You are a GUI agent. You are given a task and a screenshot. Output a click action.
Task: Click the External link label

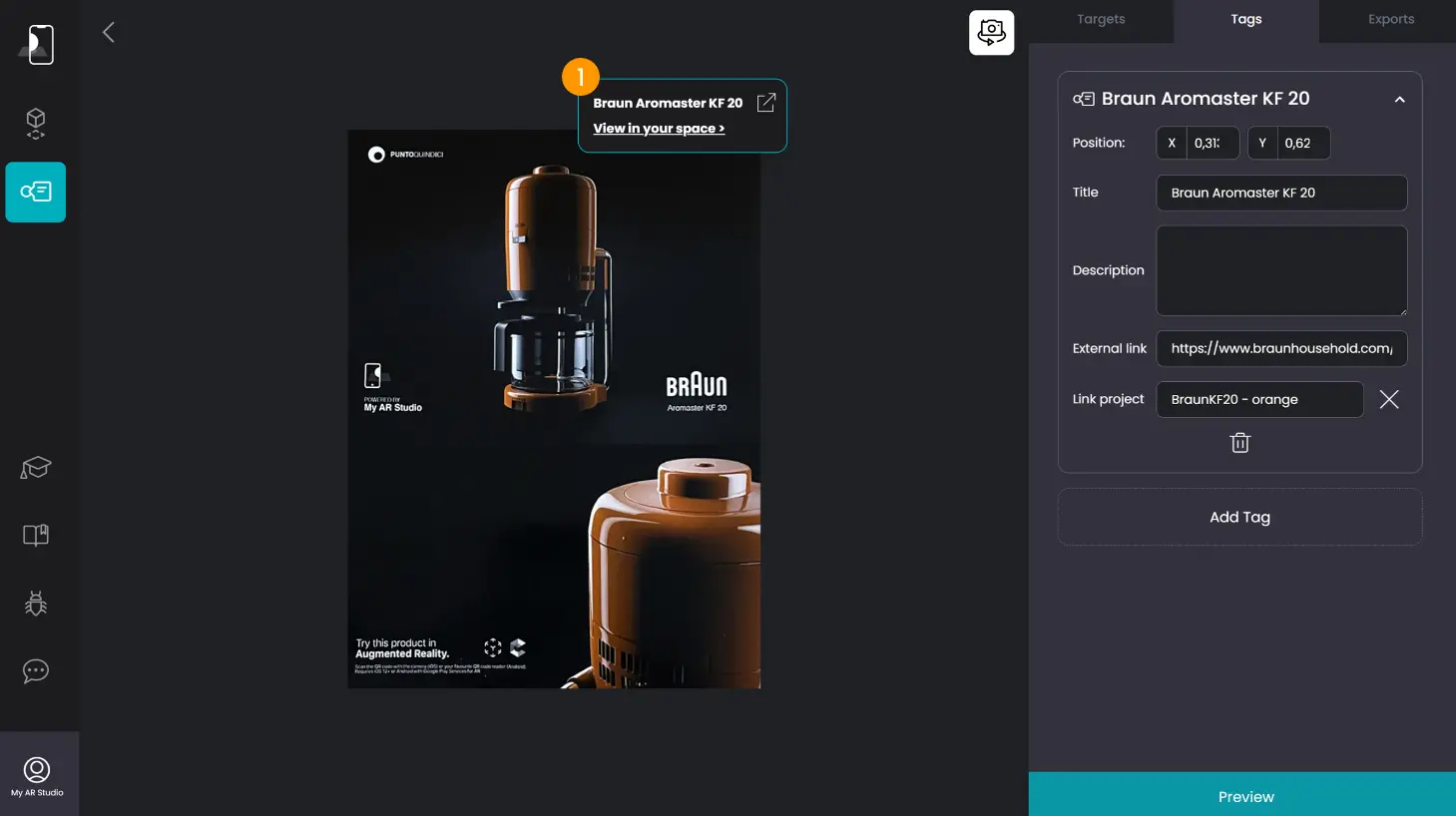click(1110, 348)
